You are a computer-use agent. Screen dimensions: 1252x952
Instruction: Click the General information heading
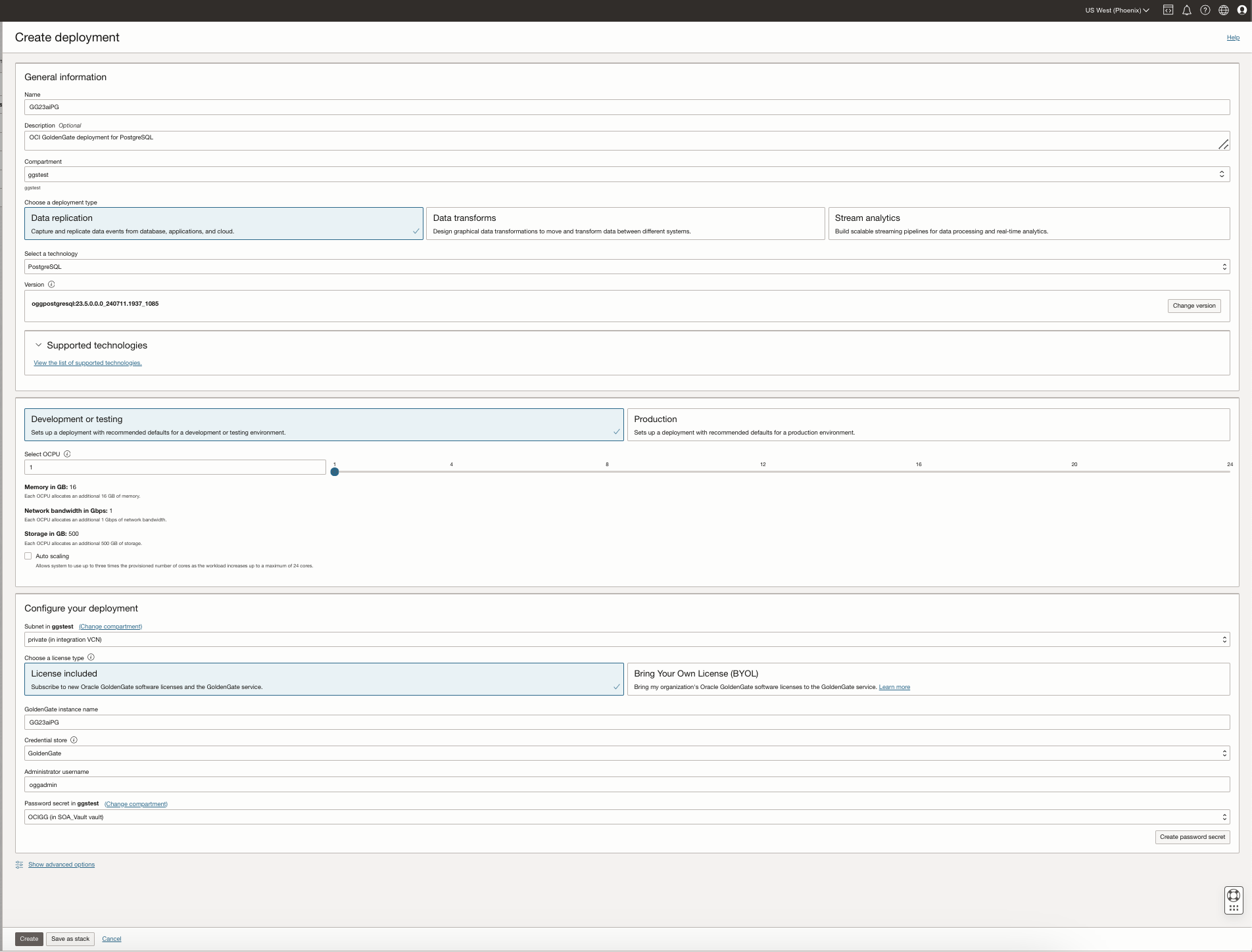point(66,77)
